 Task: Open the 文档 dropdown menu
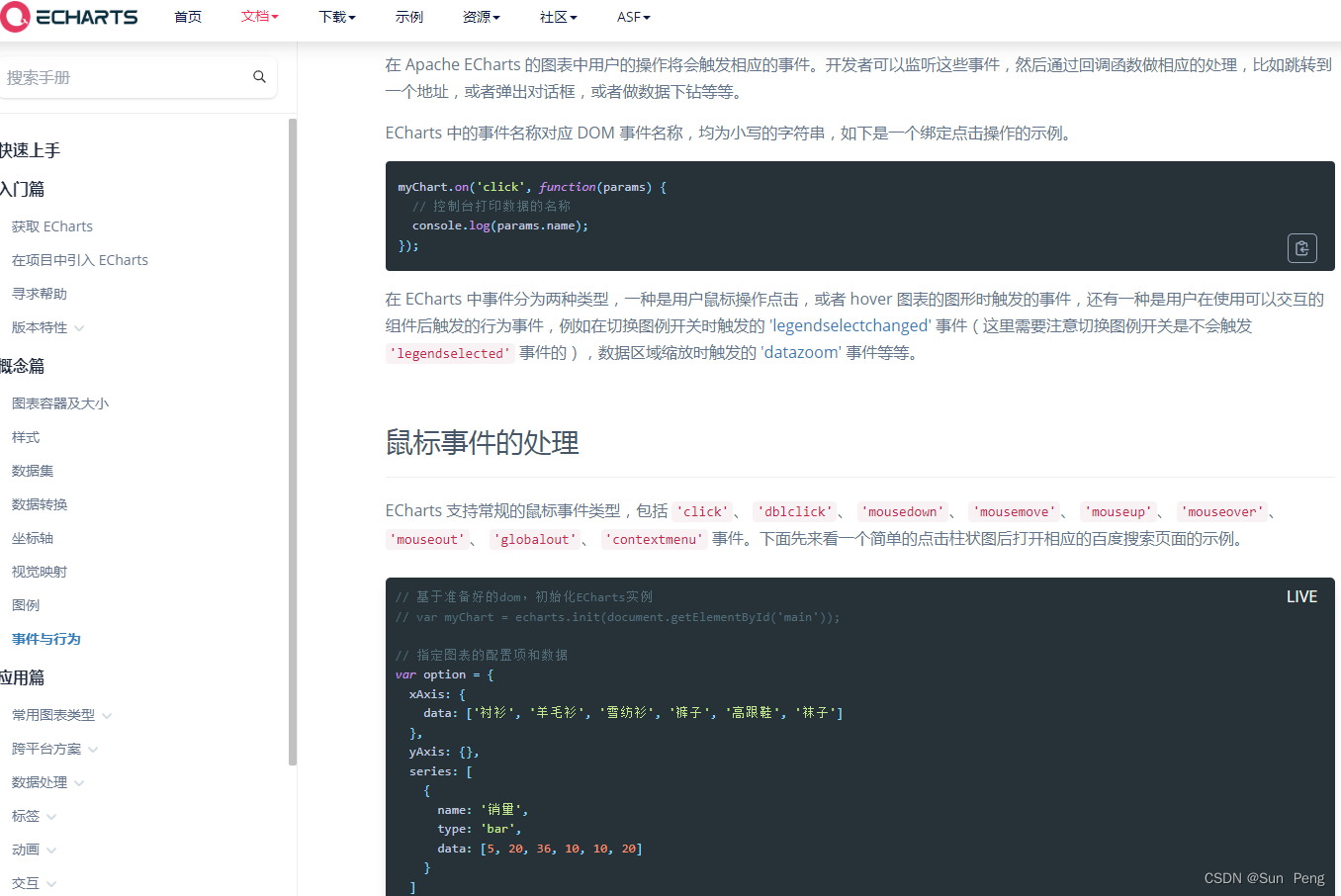point(259,17)
